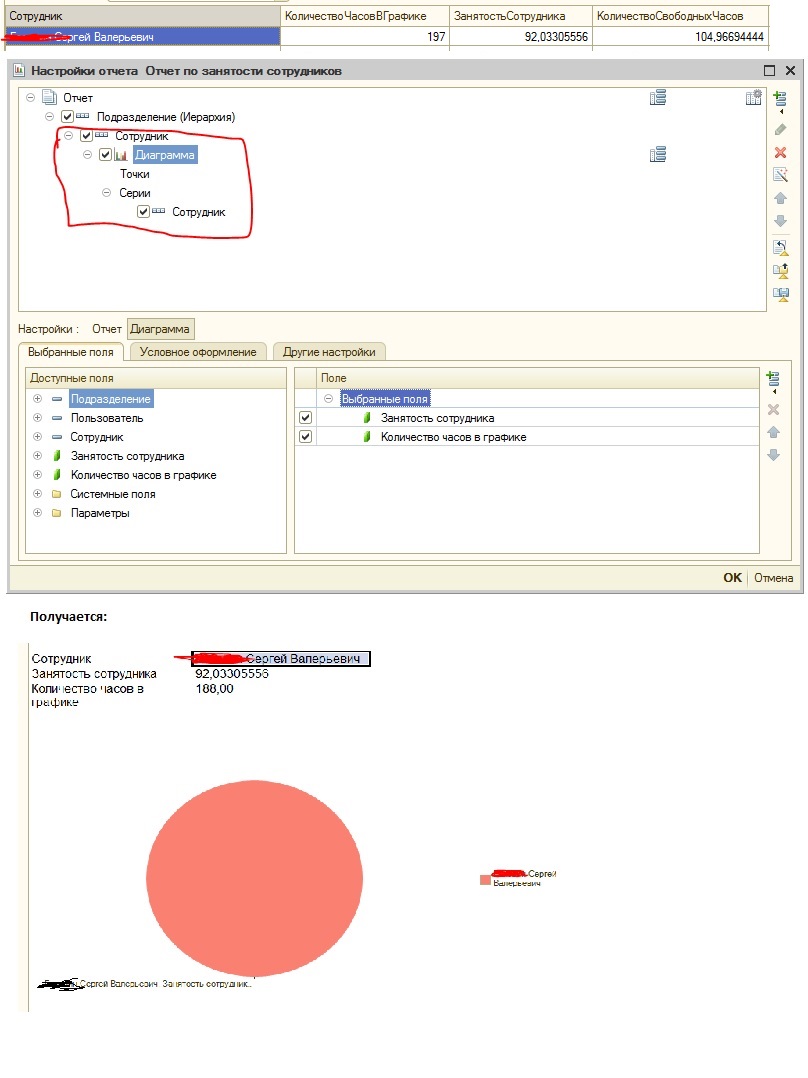Select the Точки row in the structure tree

click(135, 174)
